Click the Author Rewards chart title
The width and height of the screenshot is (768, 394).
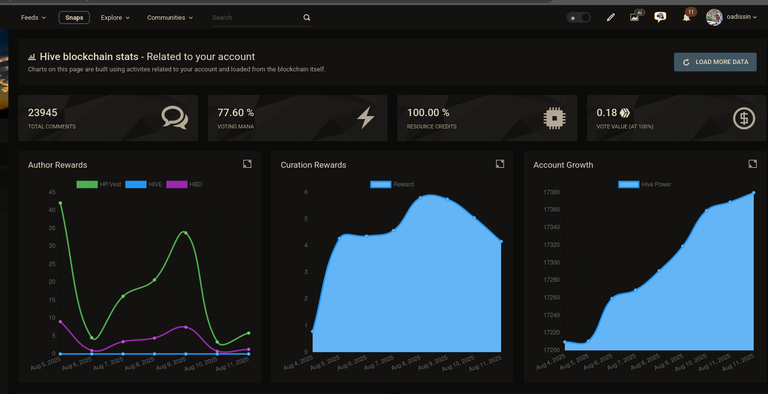click(57, 165)
